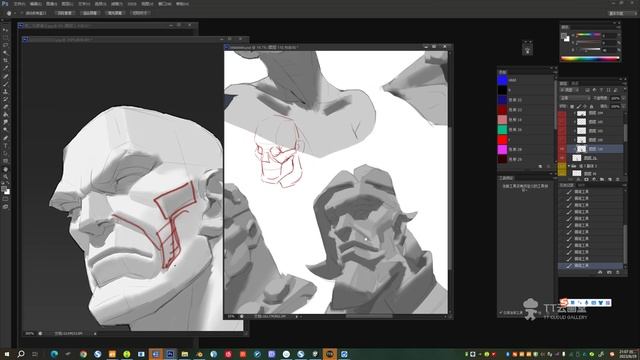This screenshot has width=640, height=360.
Task: Filter layers by type layers icon
Action: click(602, 90)
